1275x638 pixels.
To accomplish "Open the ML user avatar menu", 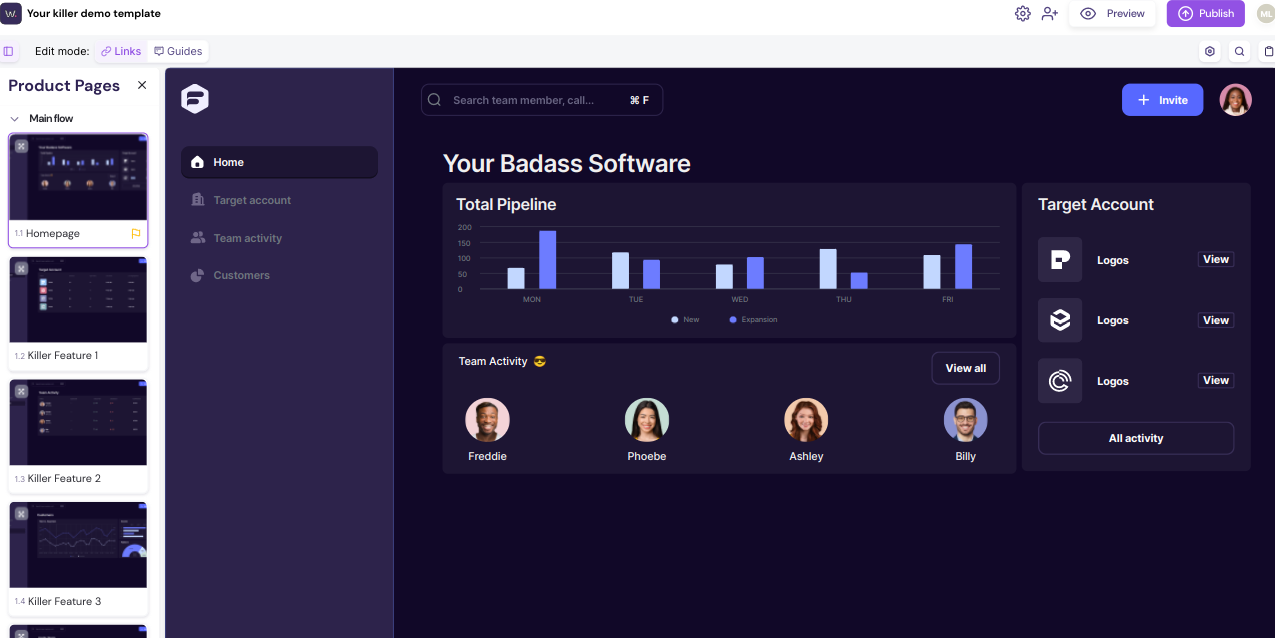I will [1265, 13].
